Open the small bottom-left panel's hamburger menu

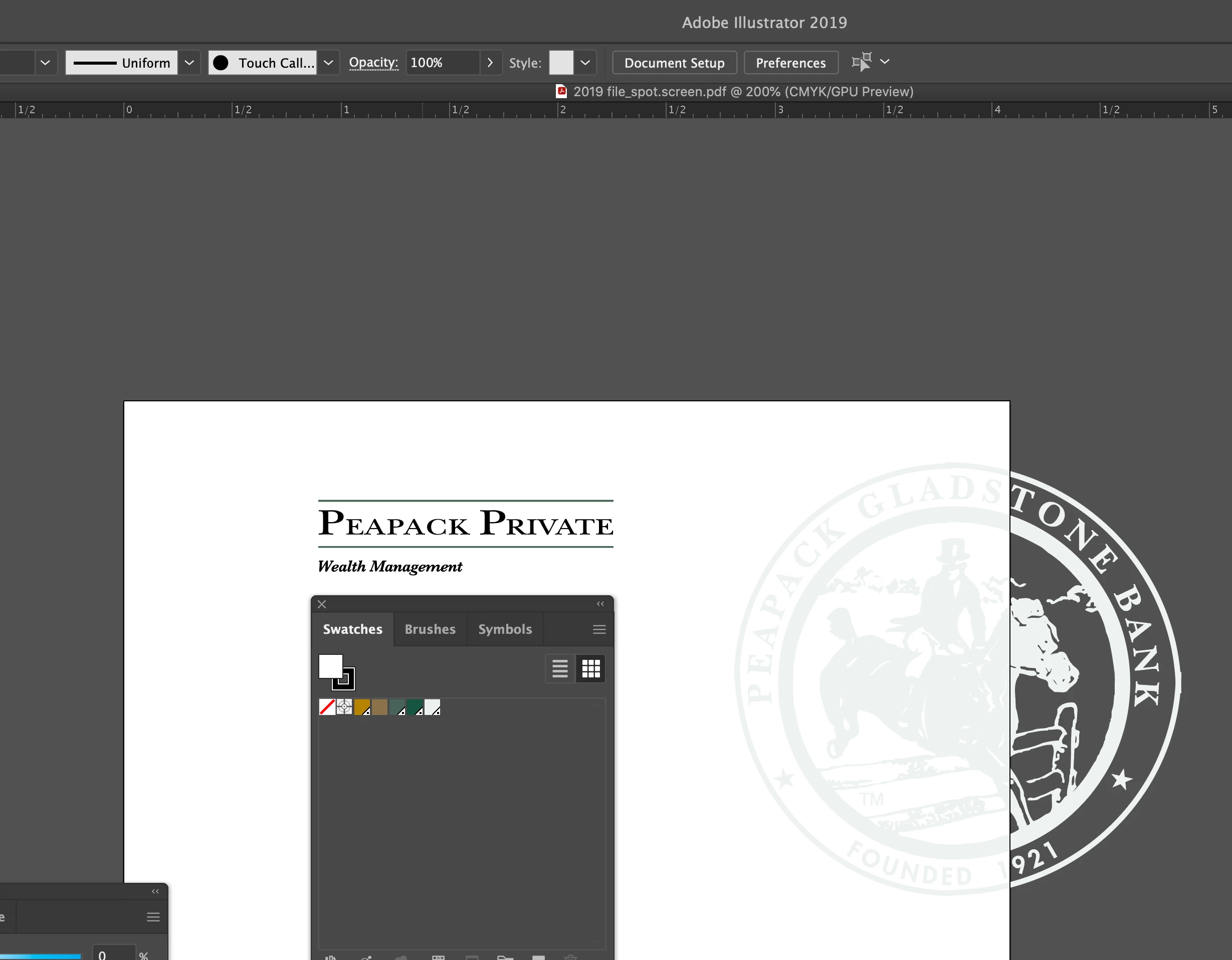[x=153, y=917]
